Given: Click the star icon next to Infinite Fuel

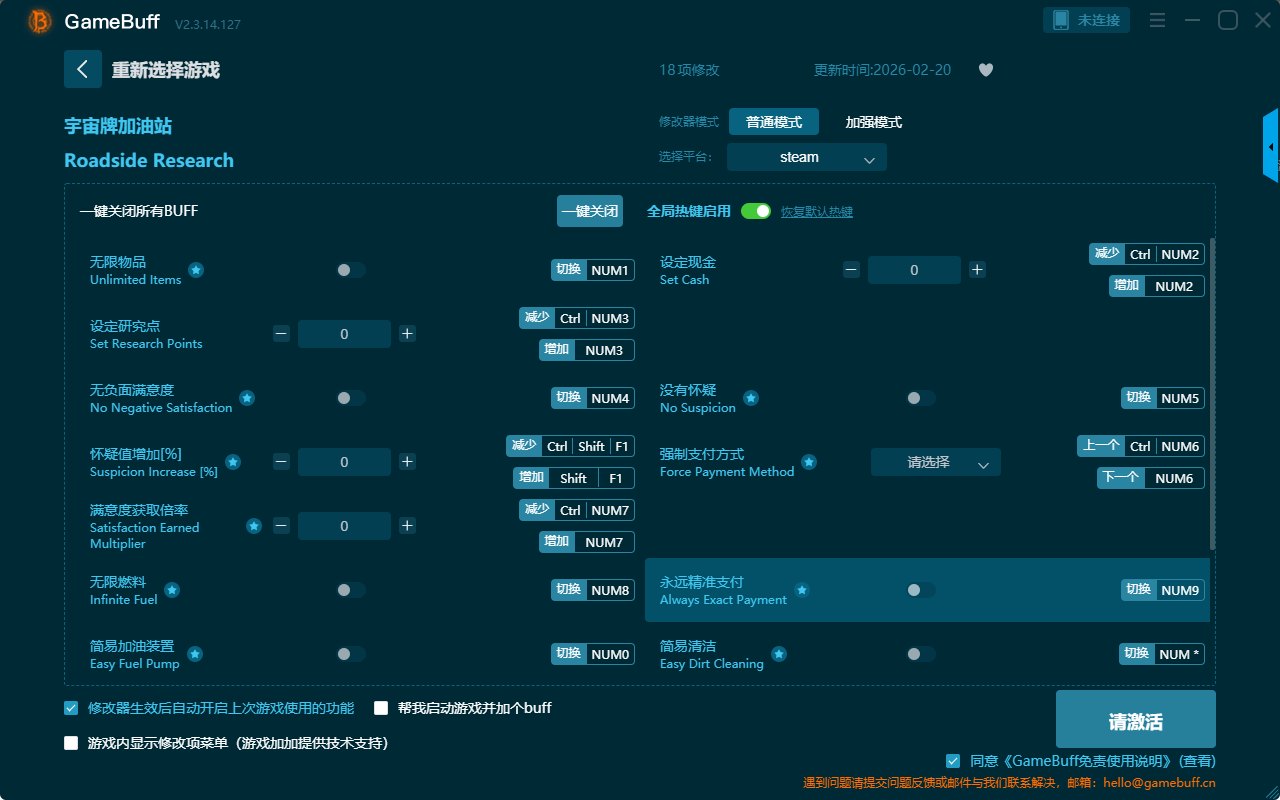Looking at the screenshot, I should coord(172,590).
